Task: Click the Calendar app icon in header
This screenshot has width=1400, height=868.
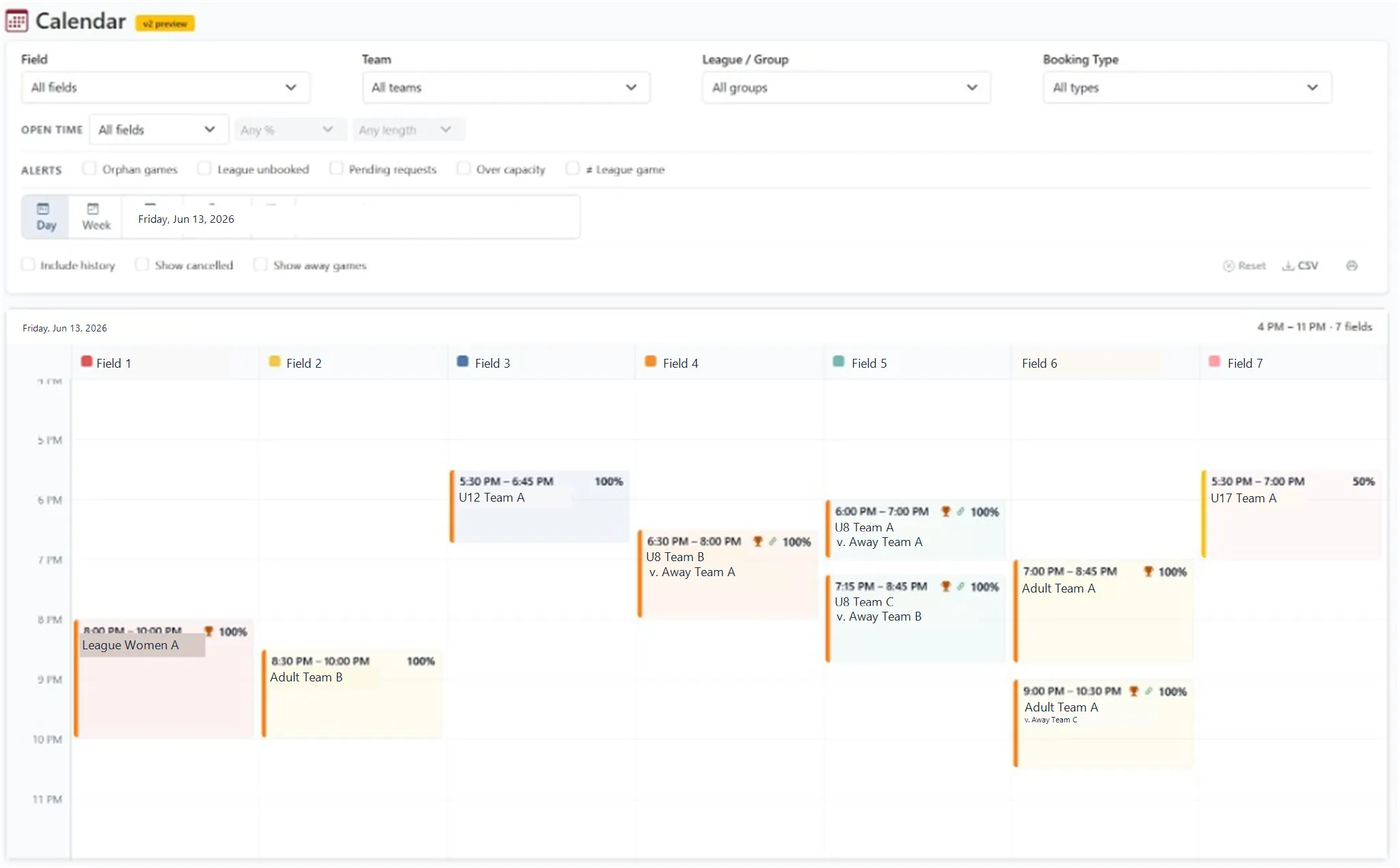Action: tap(16, 21)
